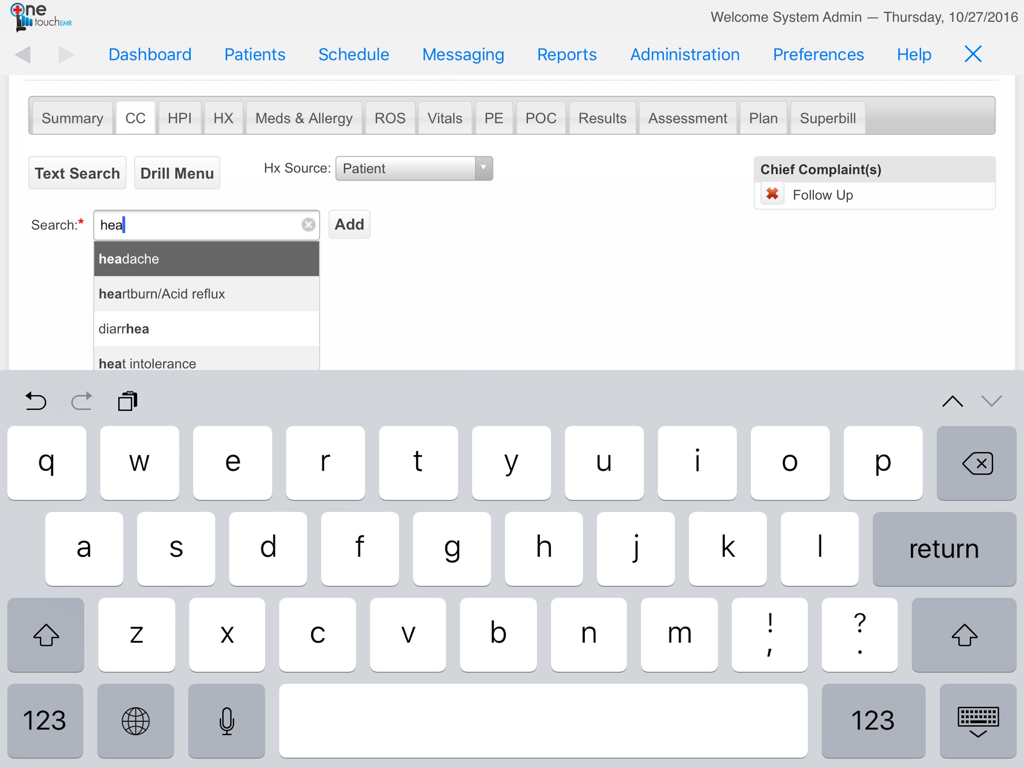This screenshot has width=1024, height=768.
Task: Remove the Follow Up chief complaint
Action: click(771, 194)
